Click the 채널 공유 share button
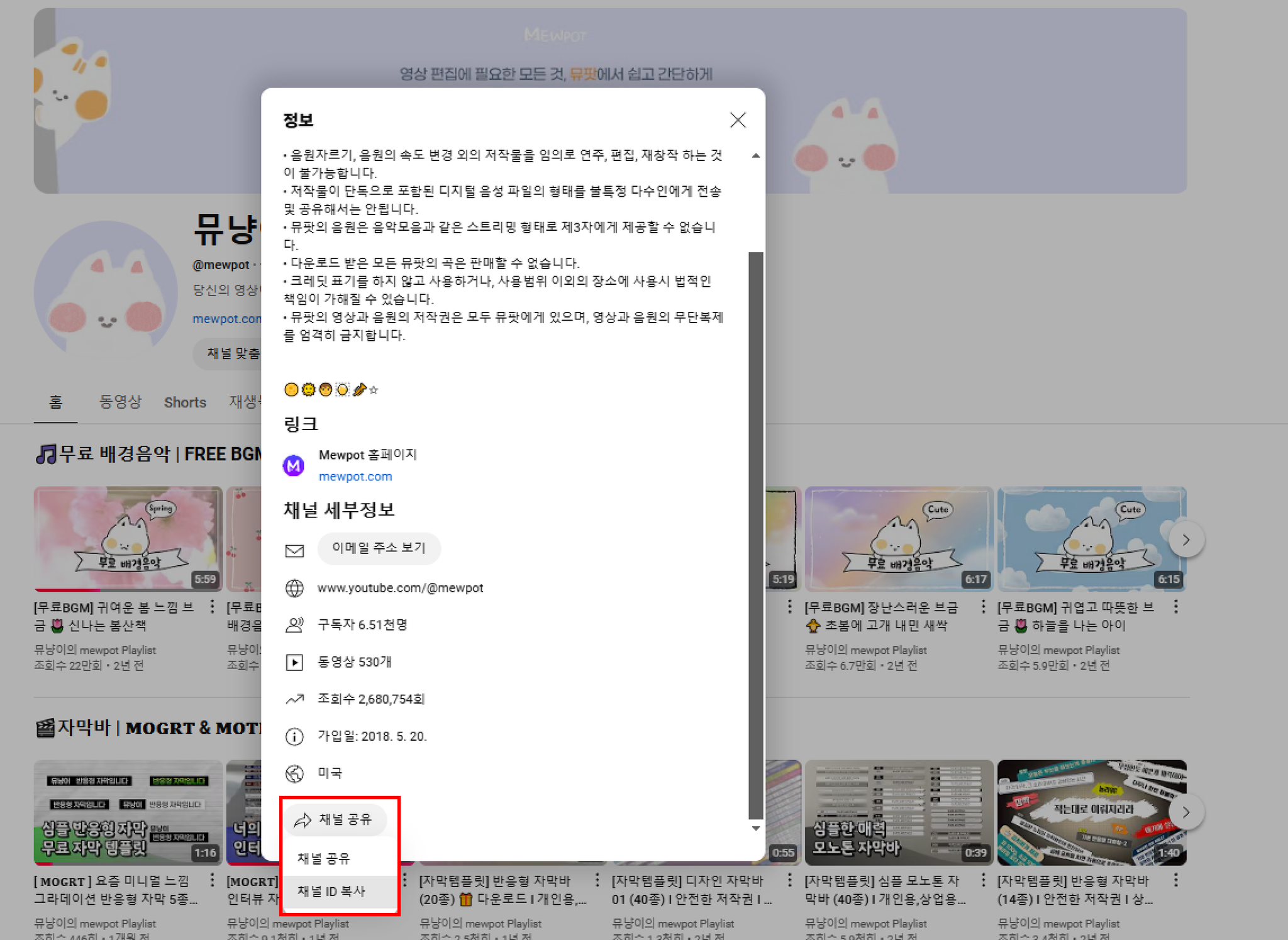This screenshot has width=1288, height=940. [x=335, y=819]
